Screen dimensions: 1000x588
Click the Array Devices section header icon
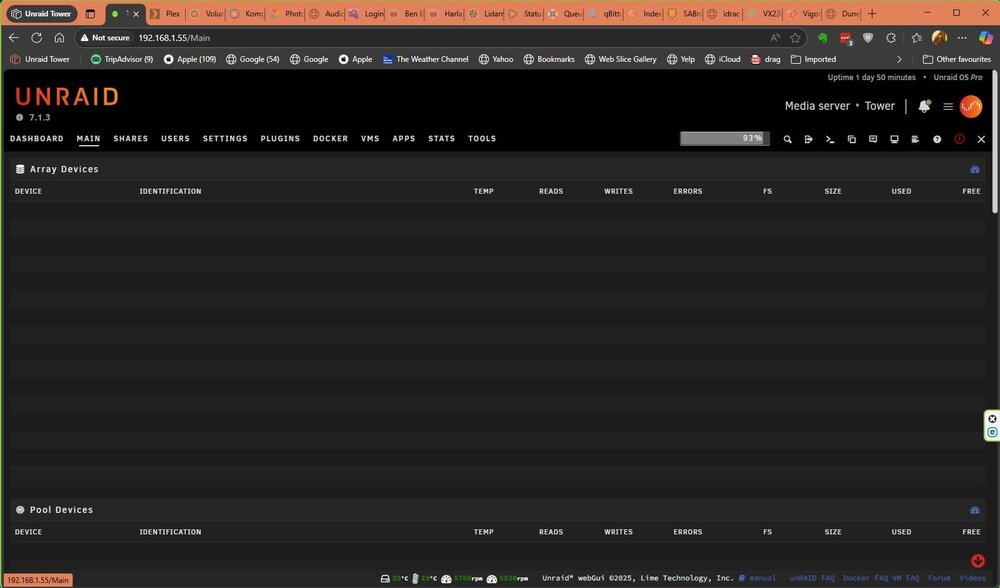click(20, 169)
